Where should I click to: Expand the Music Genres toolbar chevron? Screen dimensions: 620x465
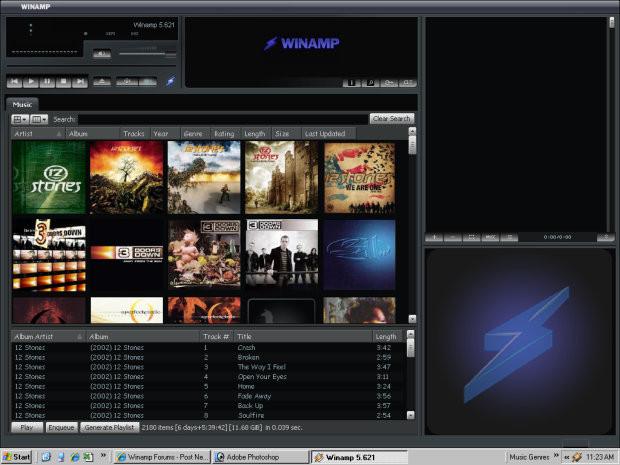point(556,455)
